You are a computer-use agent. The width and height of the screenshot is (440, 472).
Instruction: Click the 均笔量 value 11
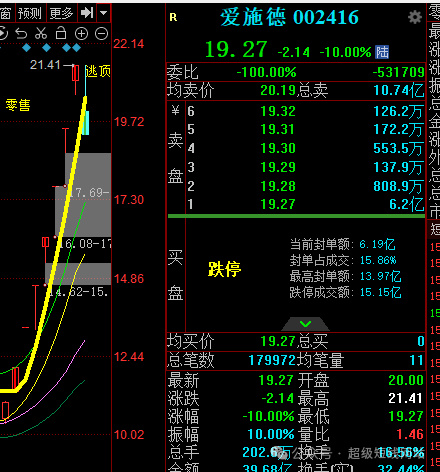coord(417,360)
